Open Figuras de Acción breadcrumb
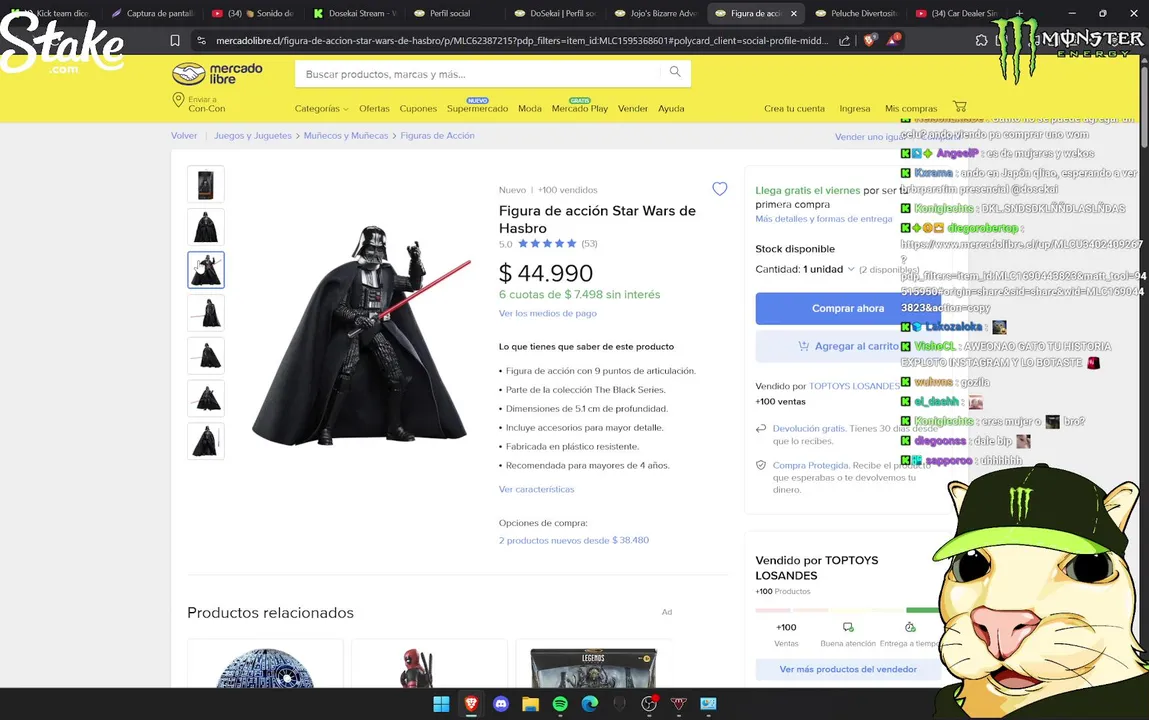Image resolution: width=1149 pixels, height=720 pixels. [x=437, y=136]
